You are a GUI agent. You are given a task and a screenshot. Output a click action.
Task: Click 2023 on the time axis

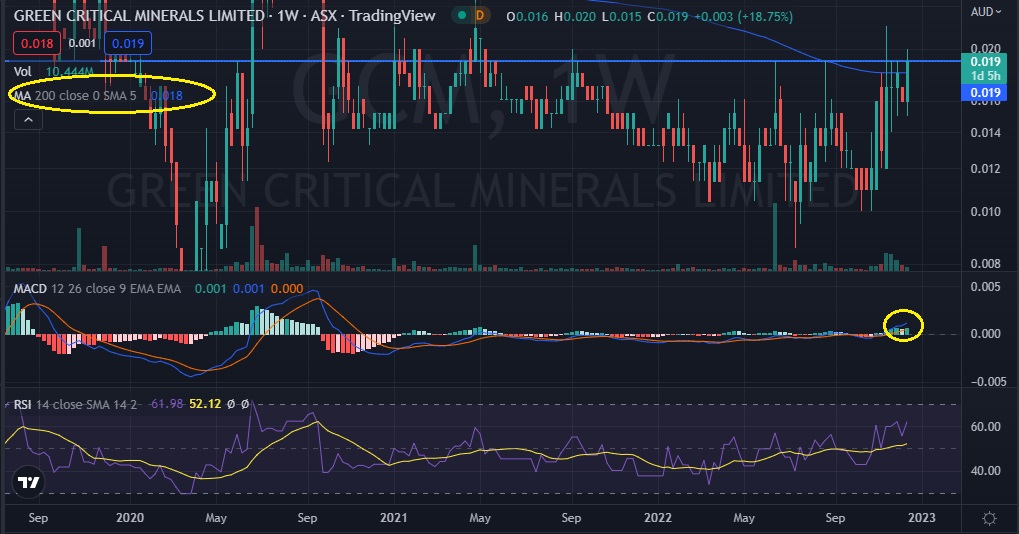pos(922,518)
